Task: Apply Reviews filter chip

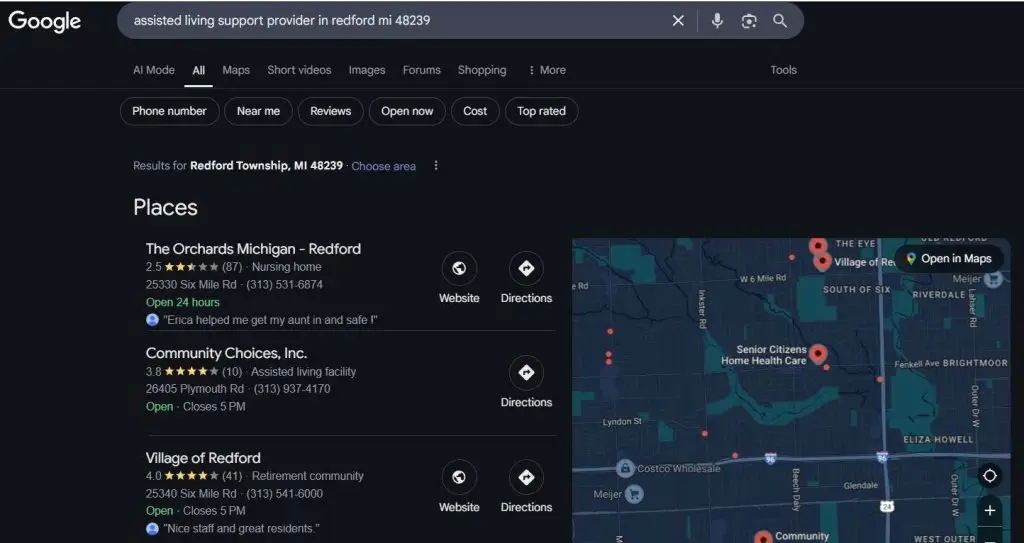Action: coord(330,111)
